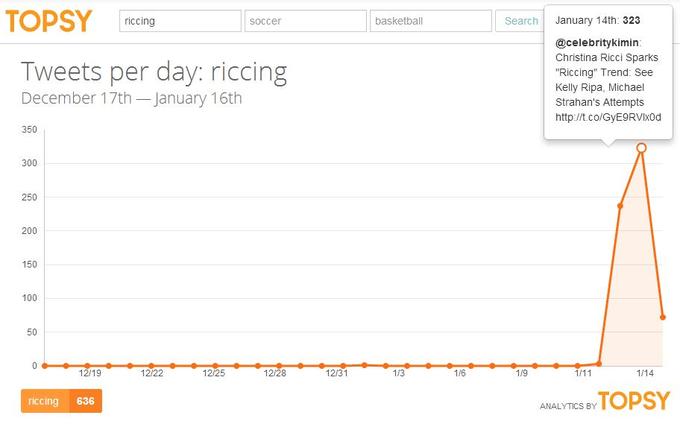
Task: Open the @celebritykimin handle in the tooltip
Action: pyautogui.click(x=597, y=42)
